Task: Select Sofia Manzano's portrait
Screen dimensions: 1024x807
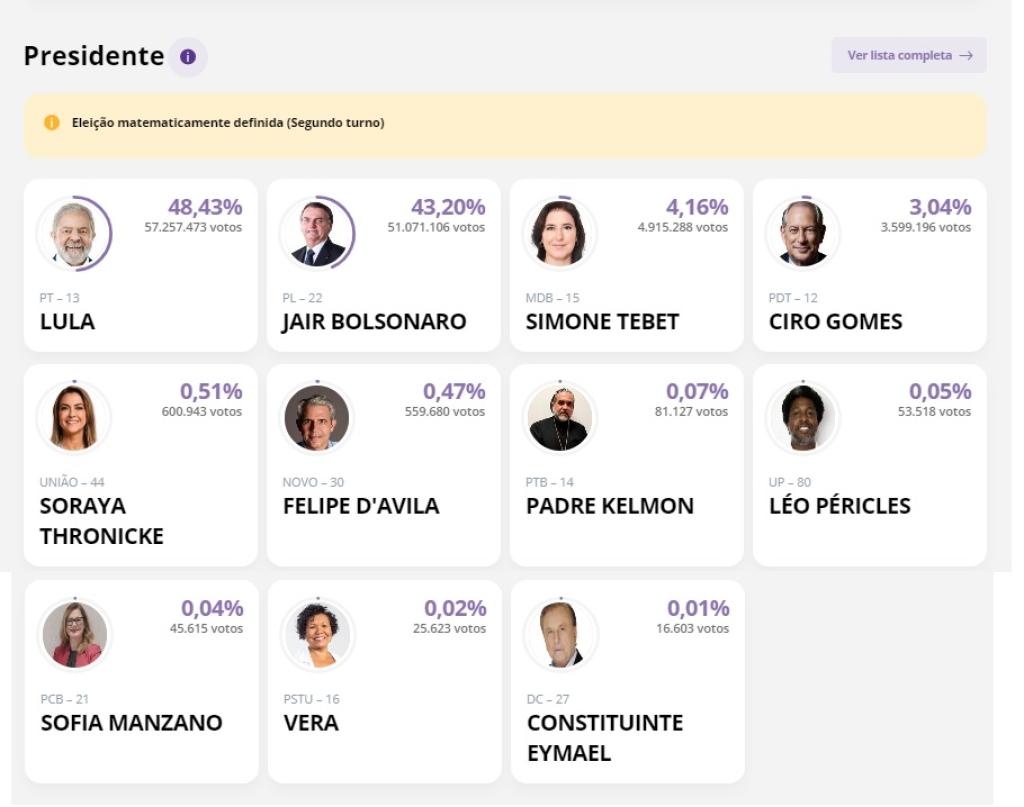Action: (x=75, y=635)
